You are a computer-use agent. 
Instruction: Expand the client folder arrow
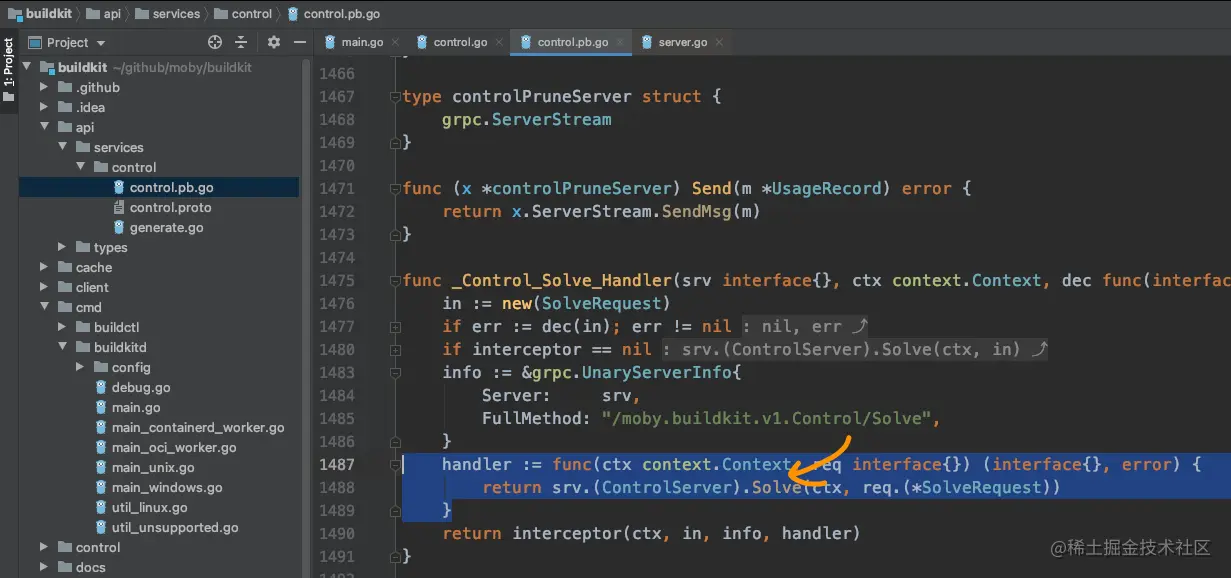[x=44, y=288]
